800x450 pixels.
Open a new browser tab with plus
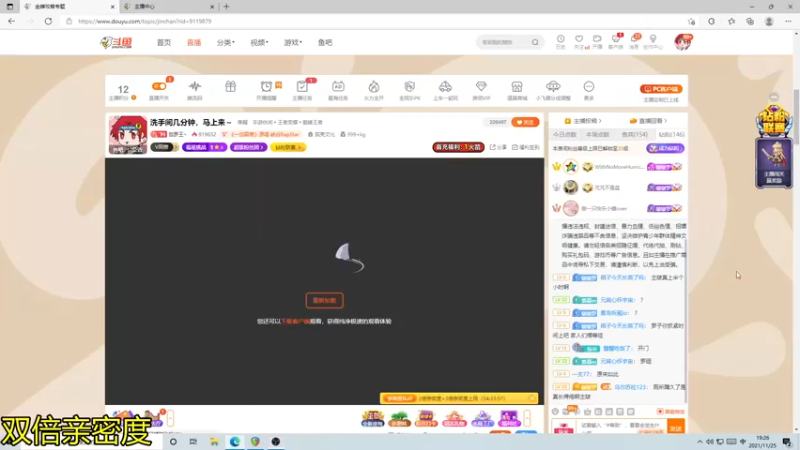coord(227,7)
